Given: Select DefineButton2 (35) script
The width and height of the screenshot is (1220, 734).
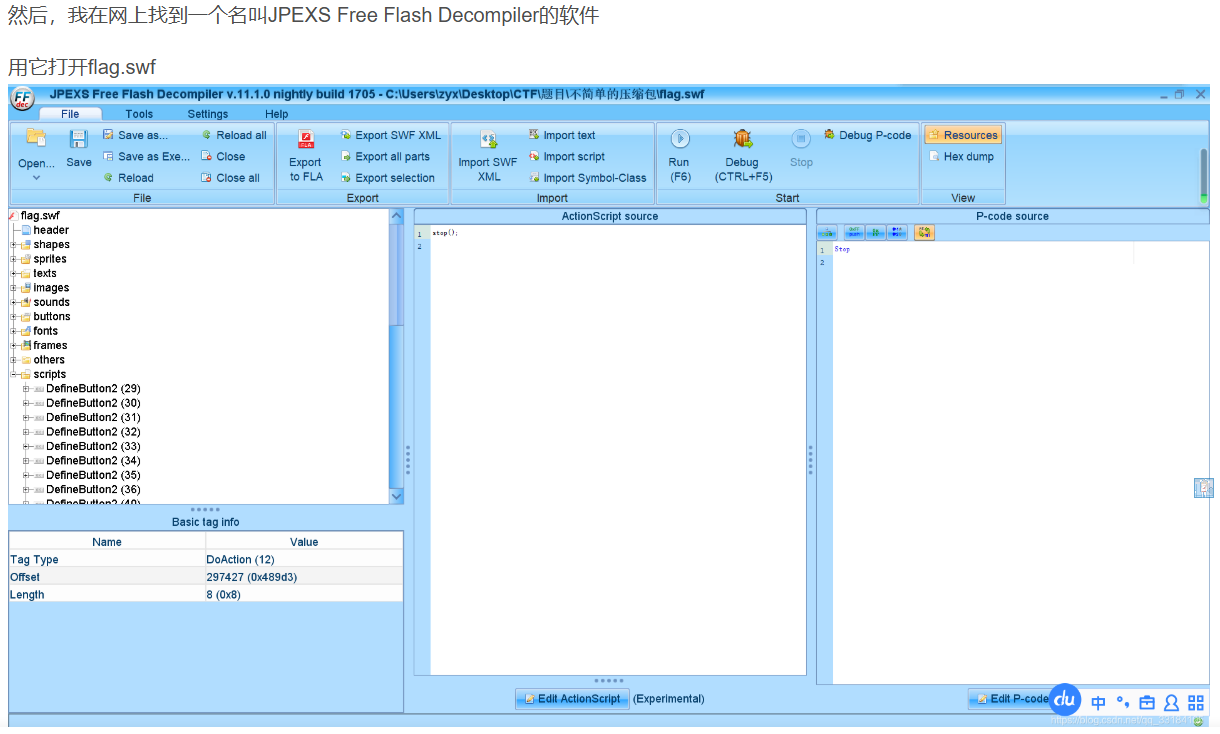Looking at the screenshot, I should 93,475.
